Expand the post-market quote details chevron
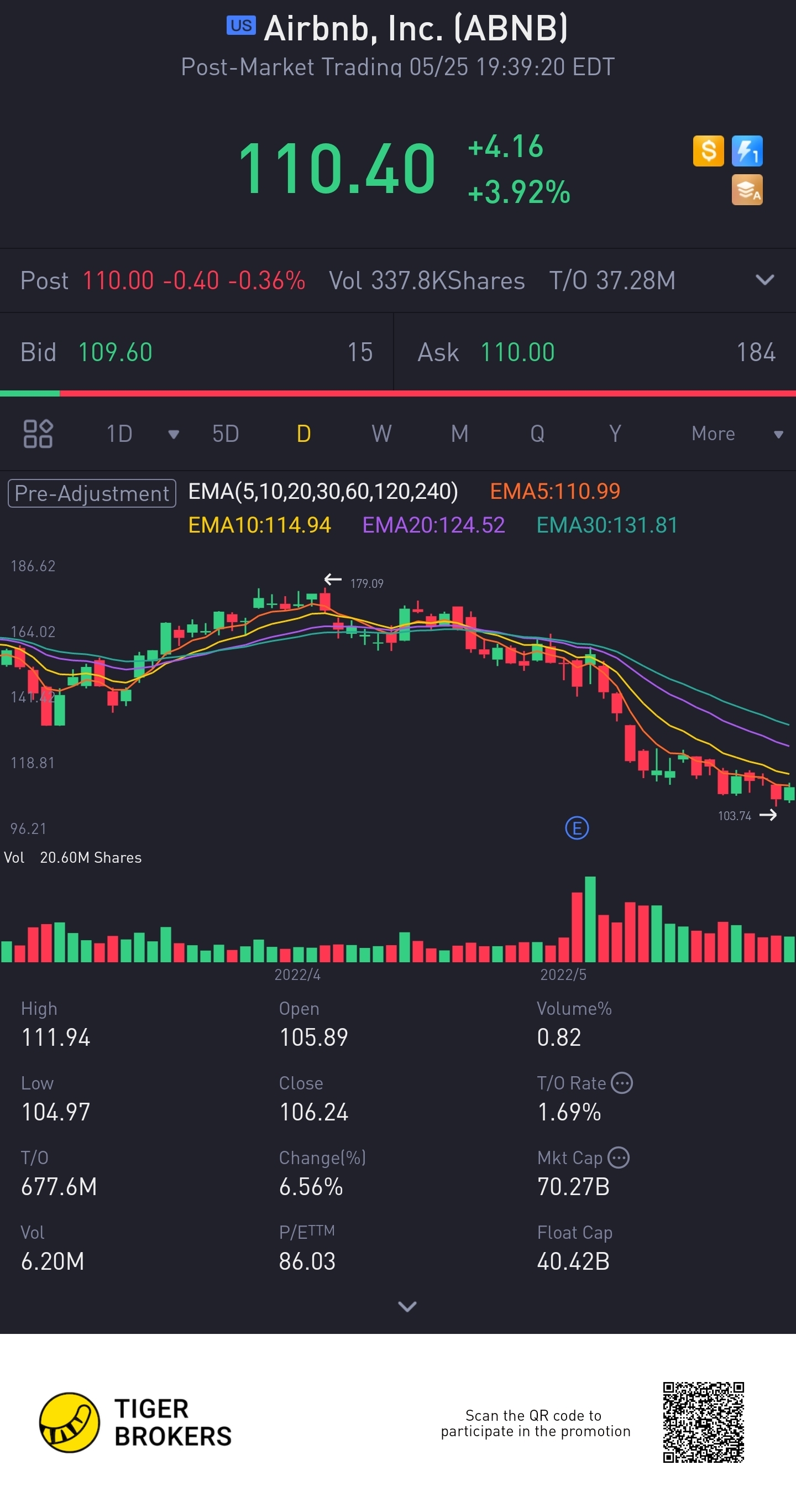796x1512 pixels. (x=764, y=280)
